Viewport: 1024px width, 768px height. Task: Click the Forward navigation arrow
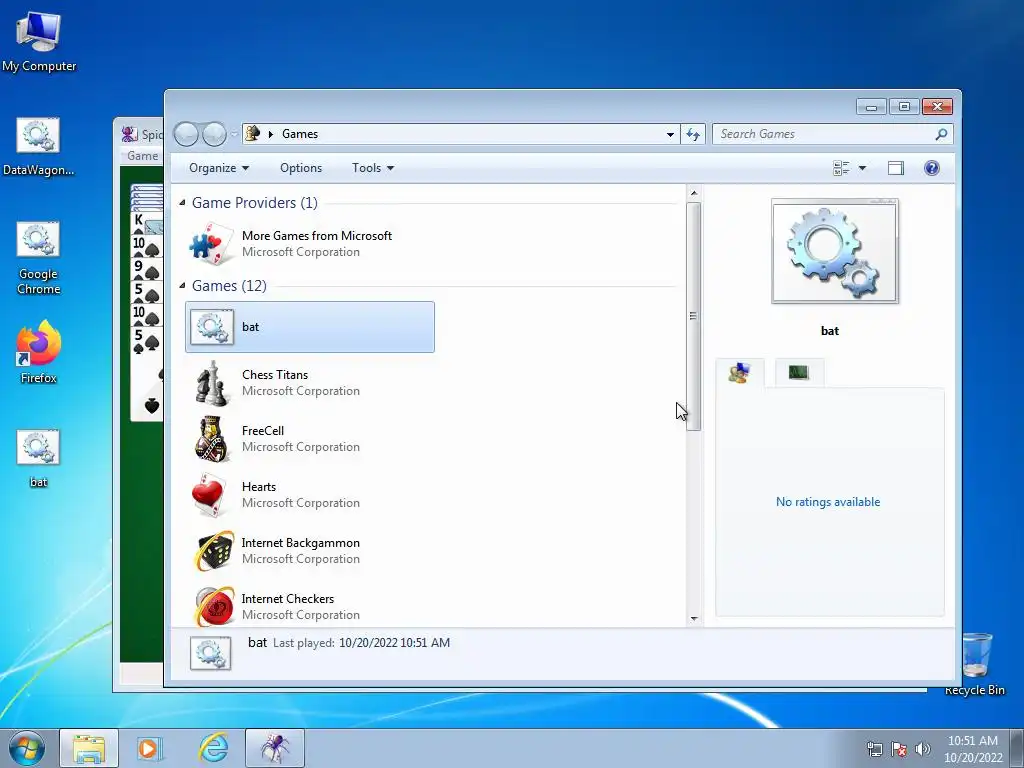tap(214, 134)
